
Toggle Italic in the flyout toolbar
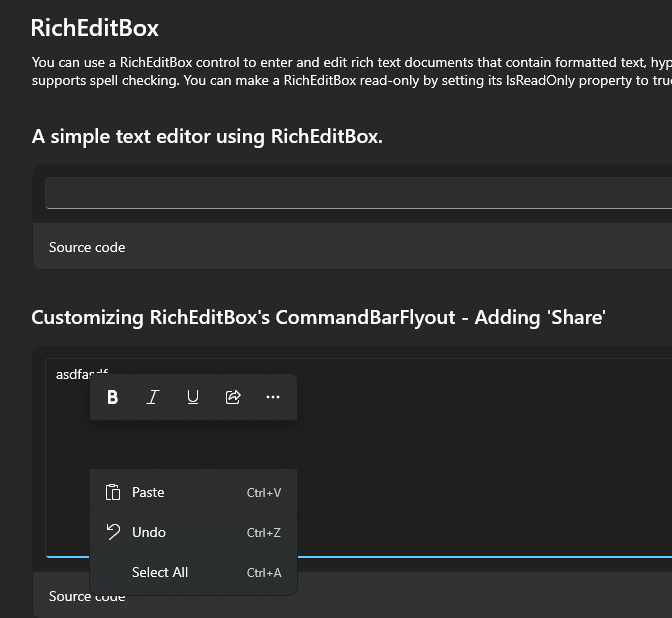(153, 397)
